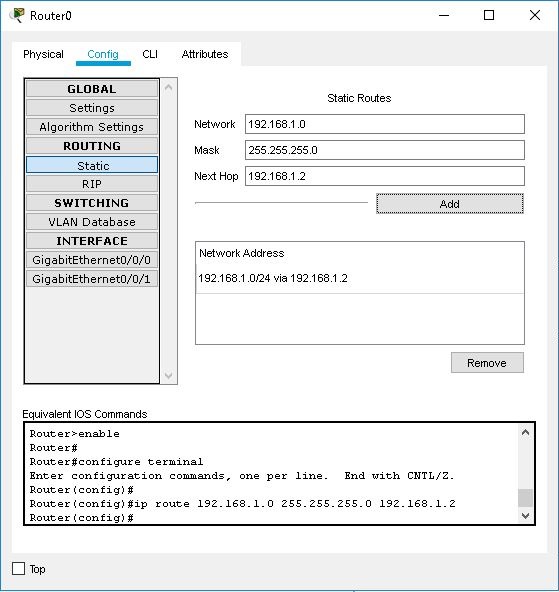Remove the selected static route
Viewport: 559px width, 592px height.
[x=487, y=363]
